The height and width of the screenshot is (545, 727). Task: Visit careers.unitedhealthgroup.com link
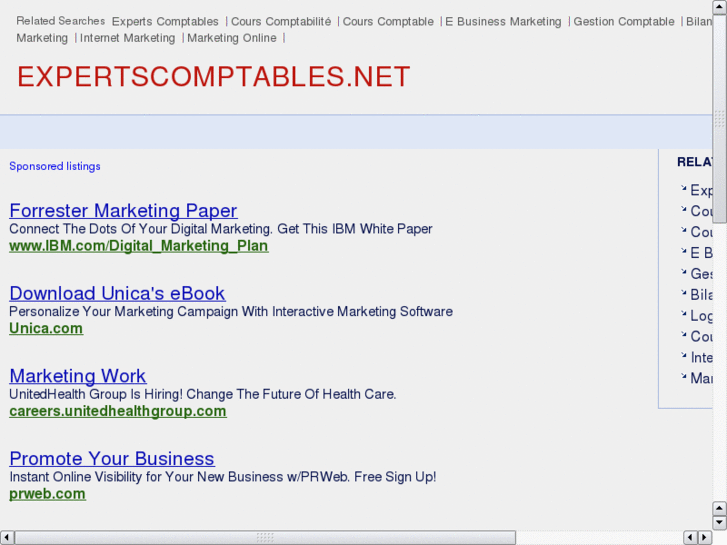pos(118,411)
